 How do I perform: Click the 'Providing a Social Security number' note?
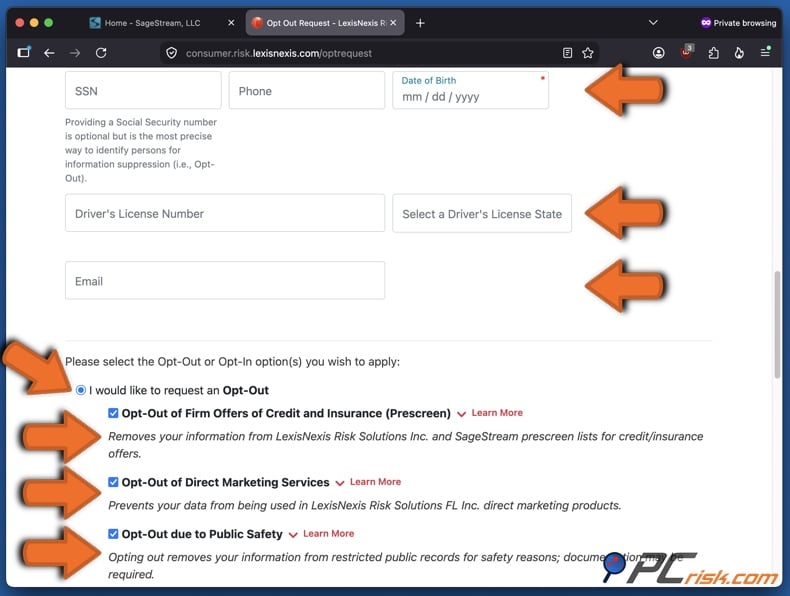pyautogui.click(x=141, y=150)
